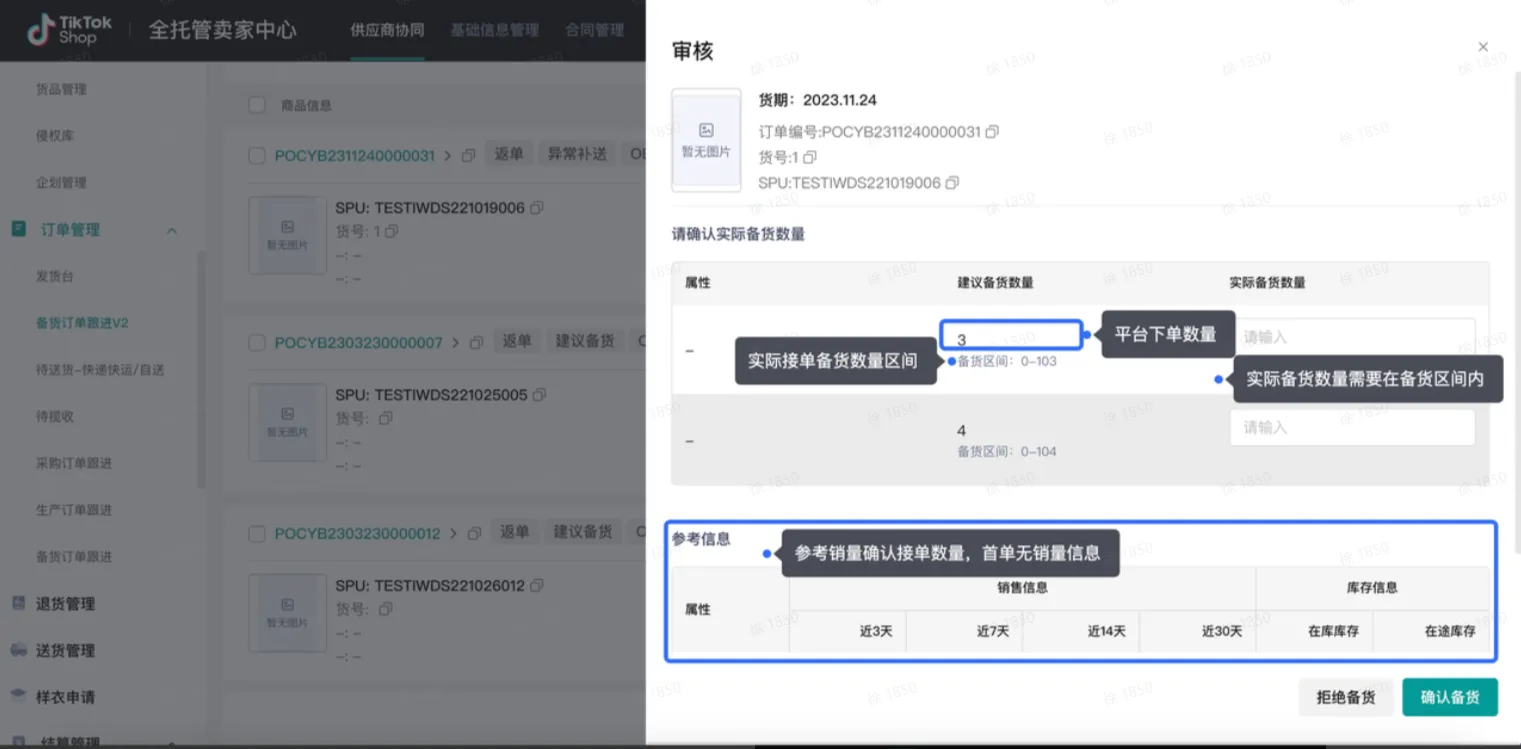Image resolution: width=1521 pixels, height=749 pixels.
Task: Collapse the 订单管理 menu section
Action: click(x=171, y=231)
